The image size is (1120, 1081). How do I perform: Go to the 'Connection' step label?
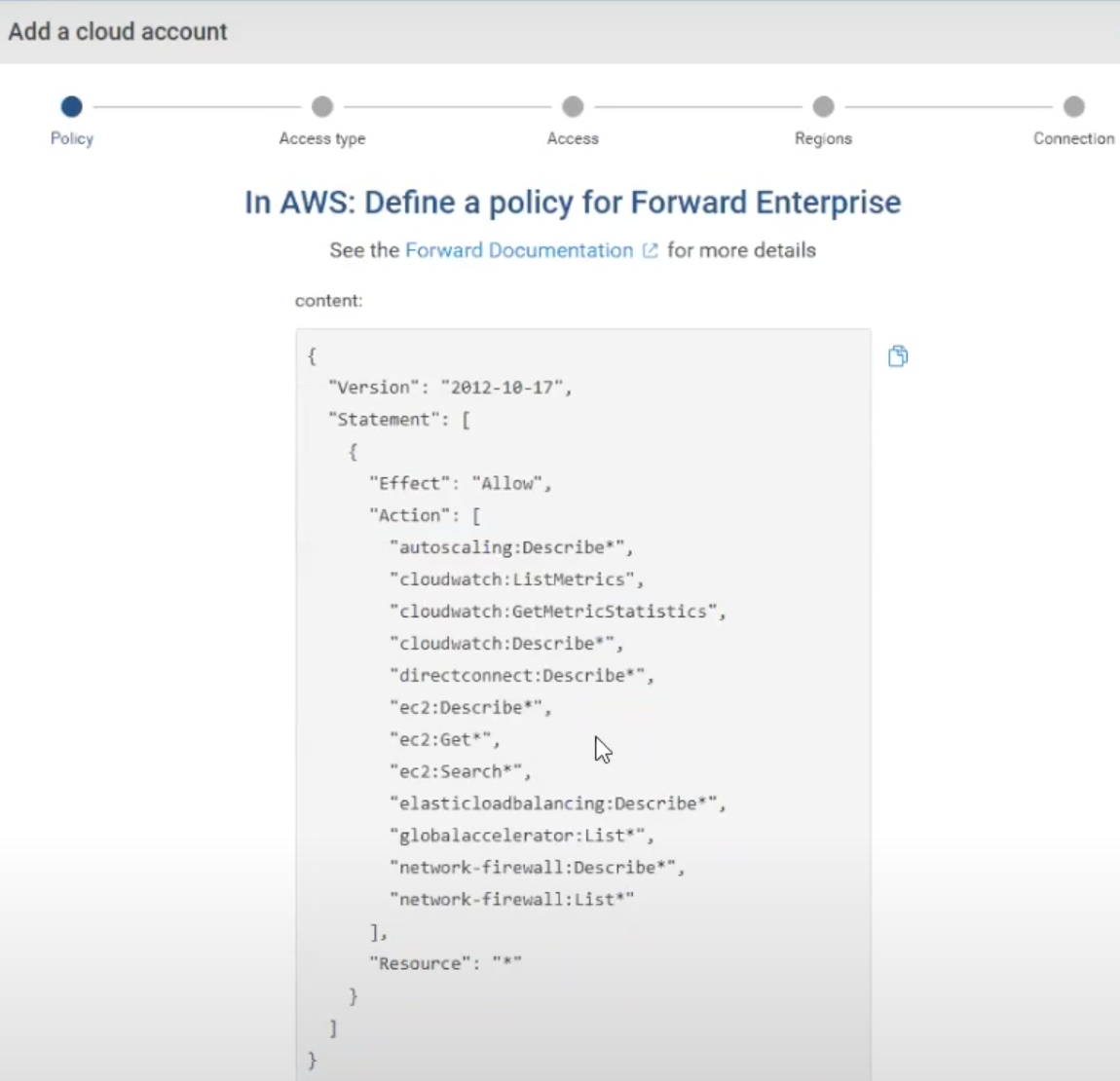1073,138
